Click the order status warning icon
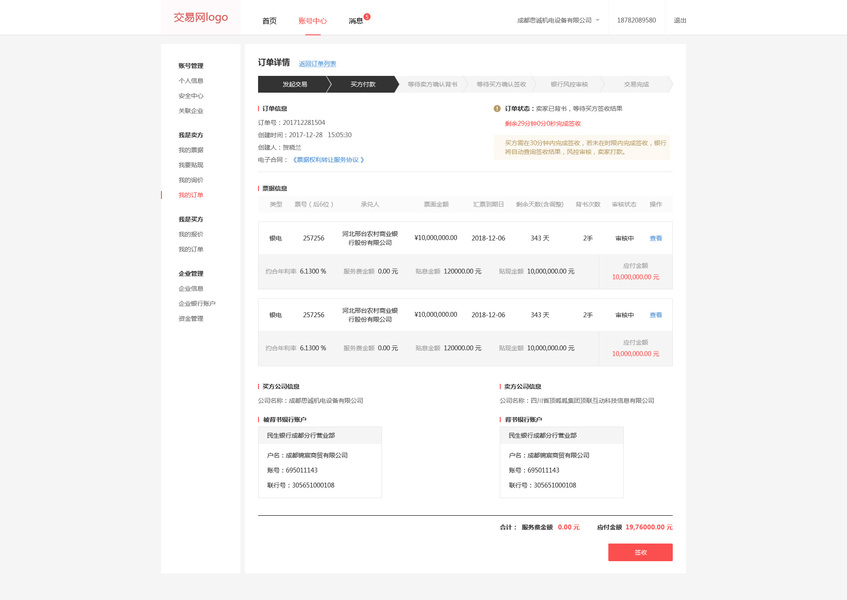847x600 pixels. (497, 109)
